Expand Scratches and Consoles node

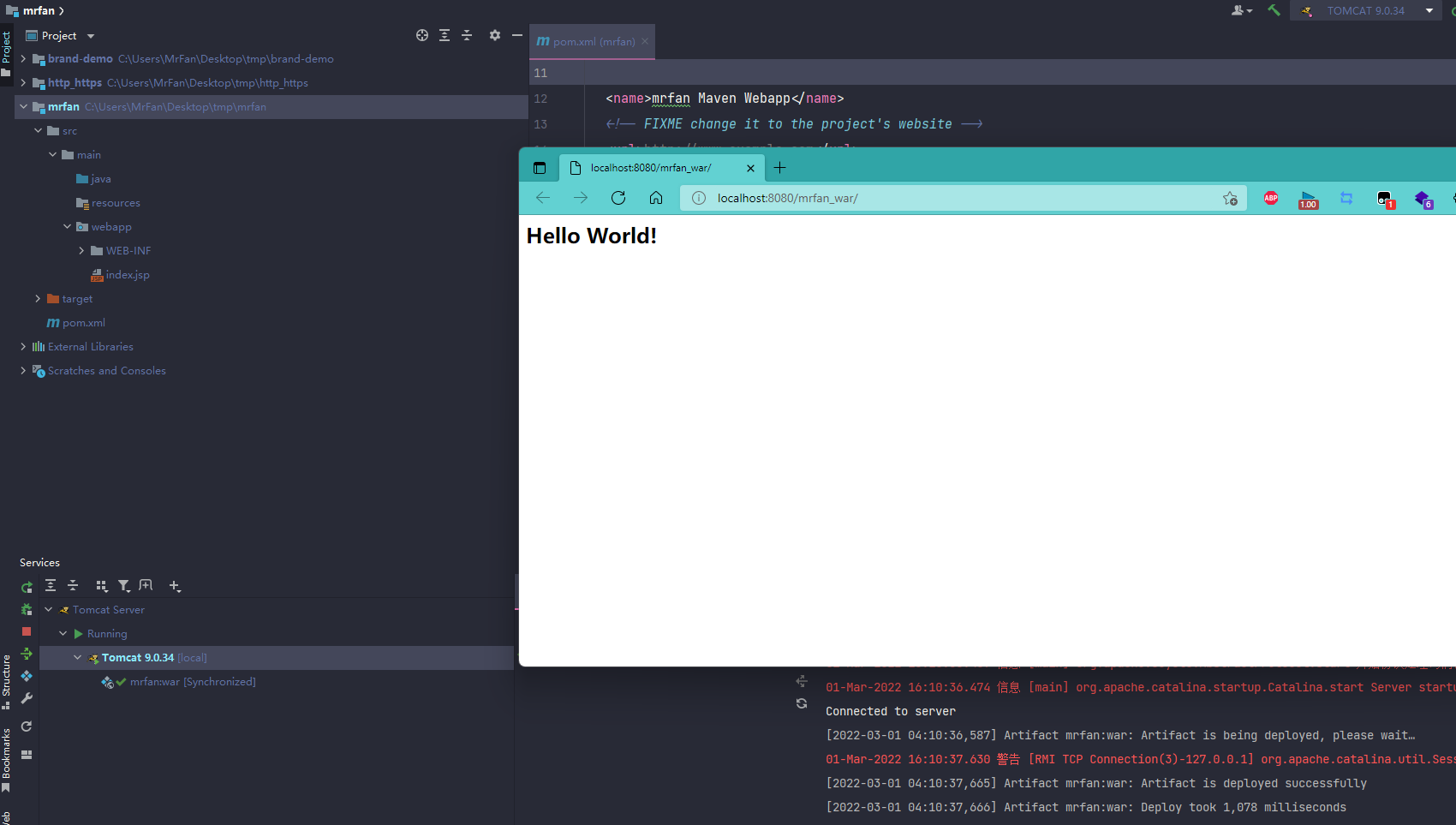click(x=23, y=371)
